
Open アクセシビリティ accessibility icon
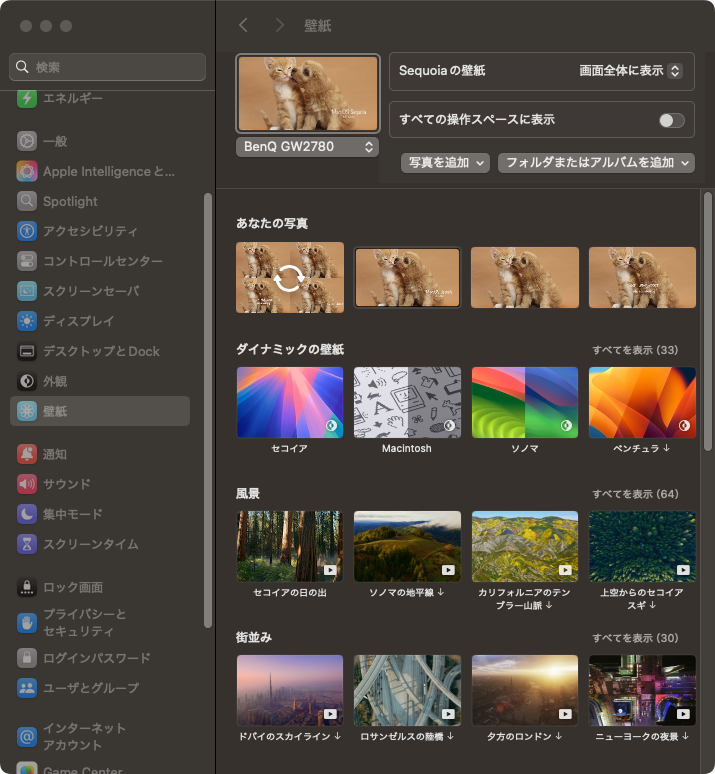coord(27,231)
